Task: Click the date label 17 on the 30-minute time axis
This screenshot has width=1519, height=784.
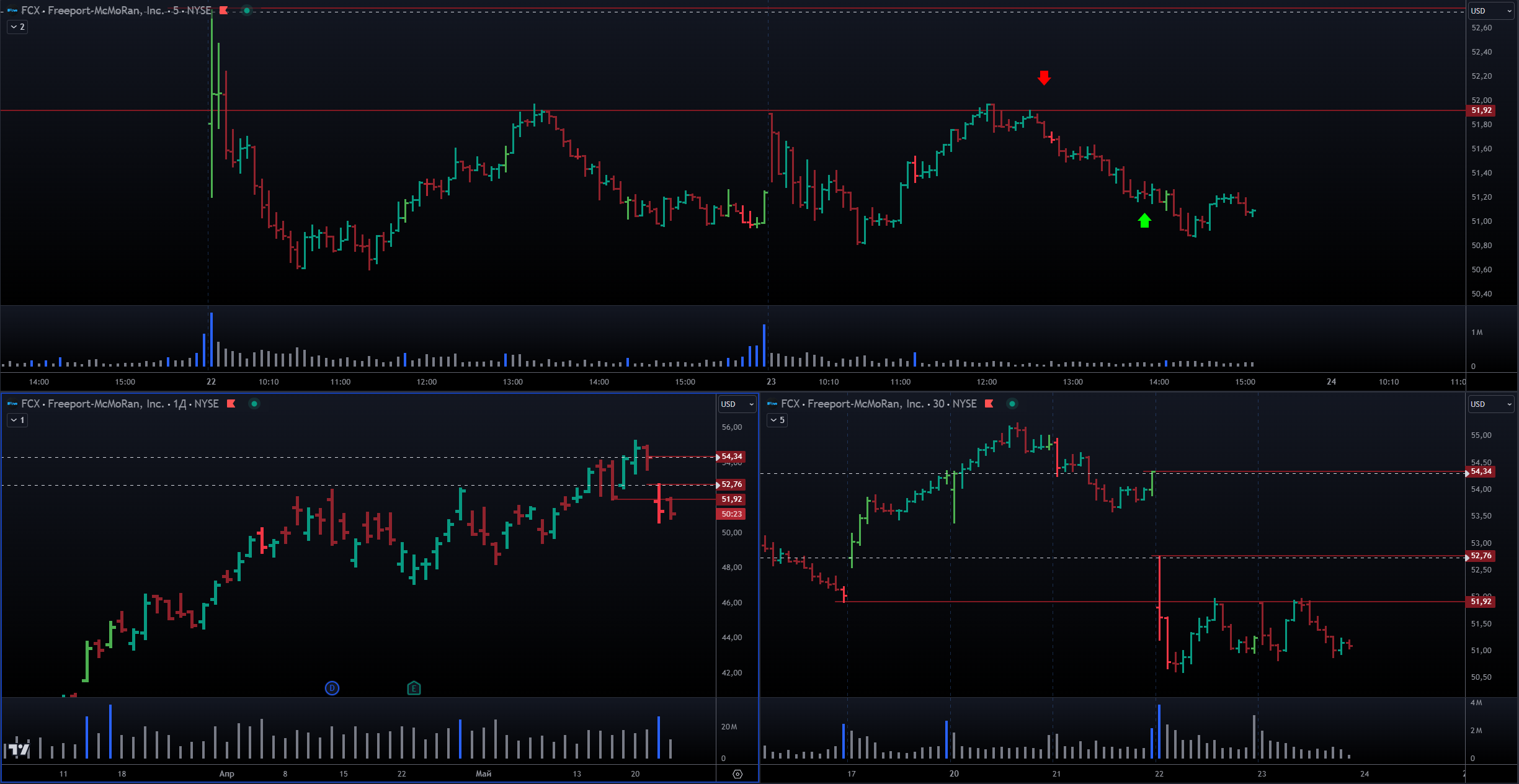Action: coord(851,774)
